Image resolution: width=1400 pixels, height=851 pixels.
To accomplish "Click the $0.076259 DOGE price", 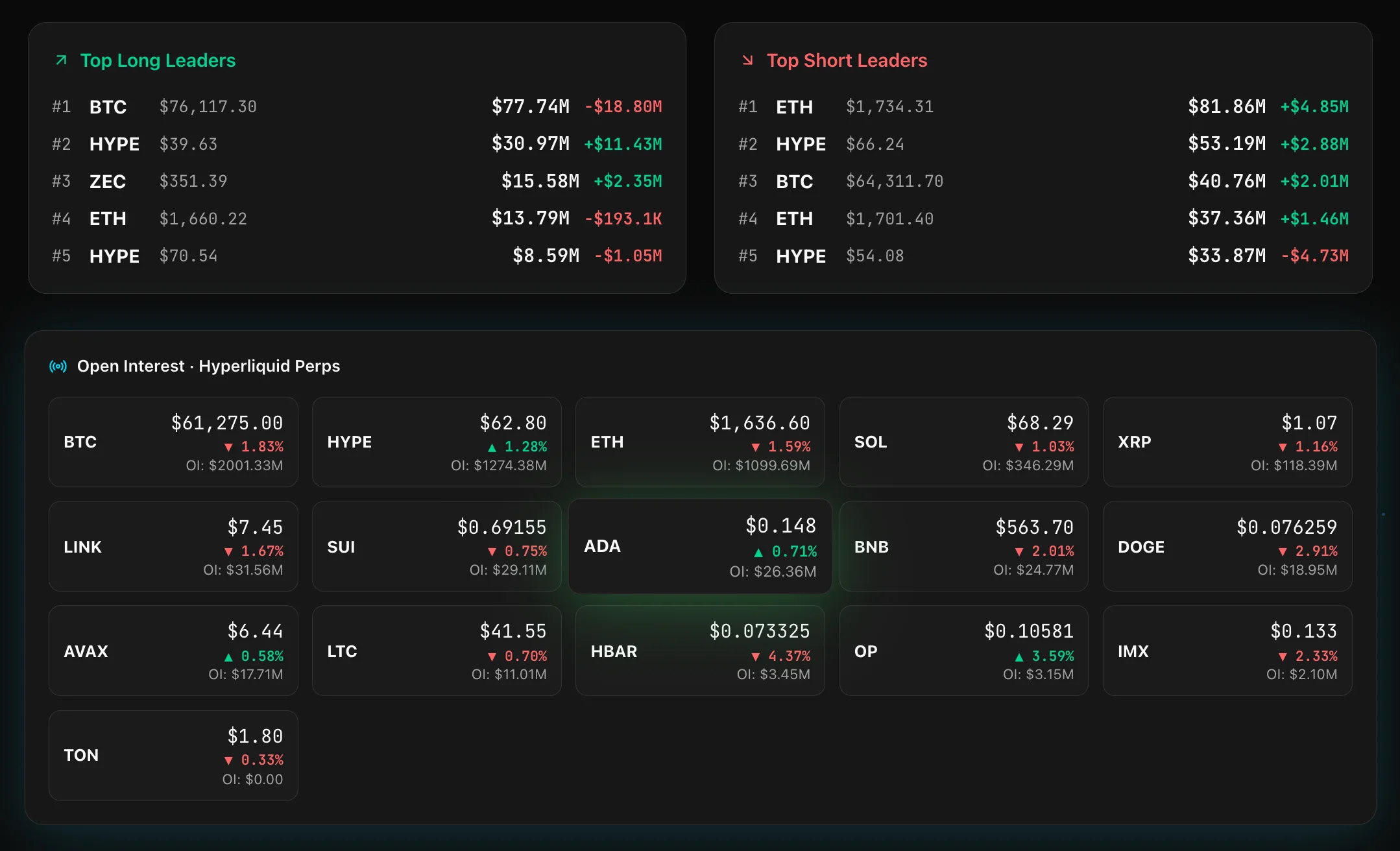I will coord(1286,527).
